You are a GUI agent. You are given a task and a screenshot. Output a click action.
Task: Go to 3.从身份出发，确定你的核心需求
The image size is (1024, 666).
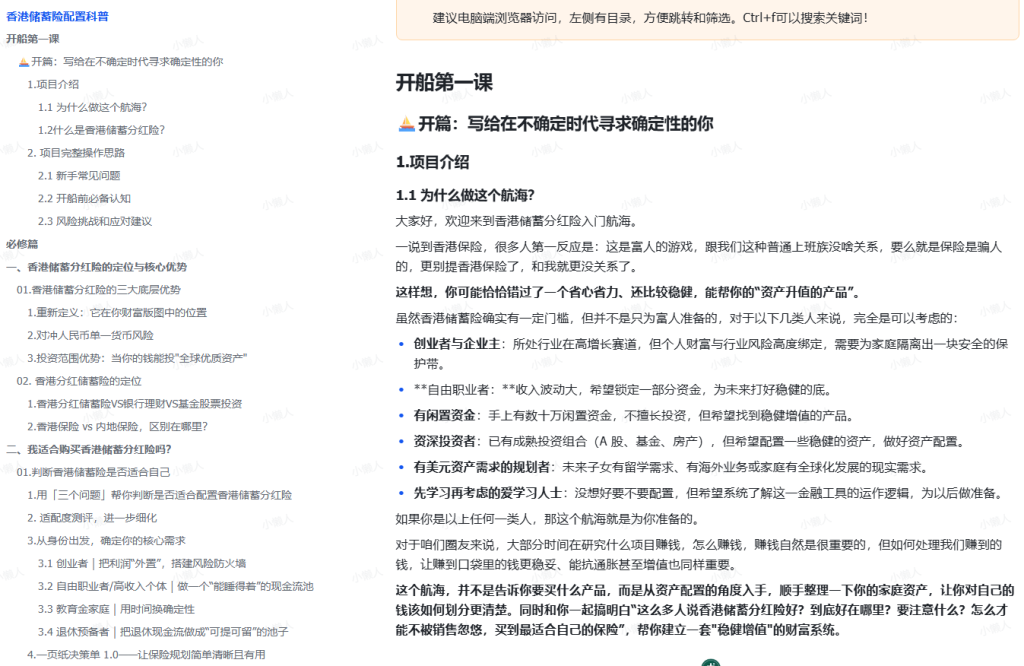coord(106,541)
